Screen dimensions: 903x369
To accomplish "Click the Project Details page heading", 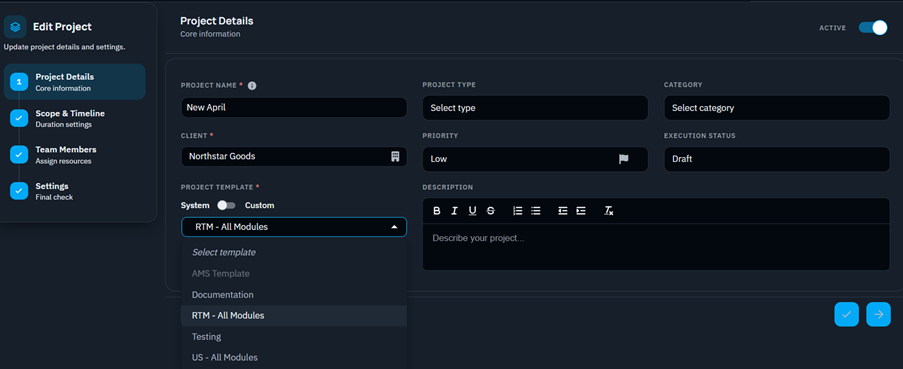I will point(217,21).
